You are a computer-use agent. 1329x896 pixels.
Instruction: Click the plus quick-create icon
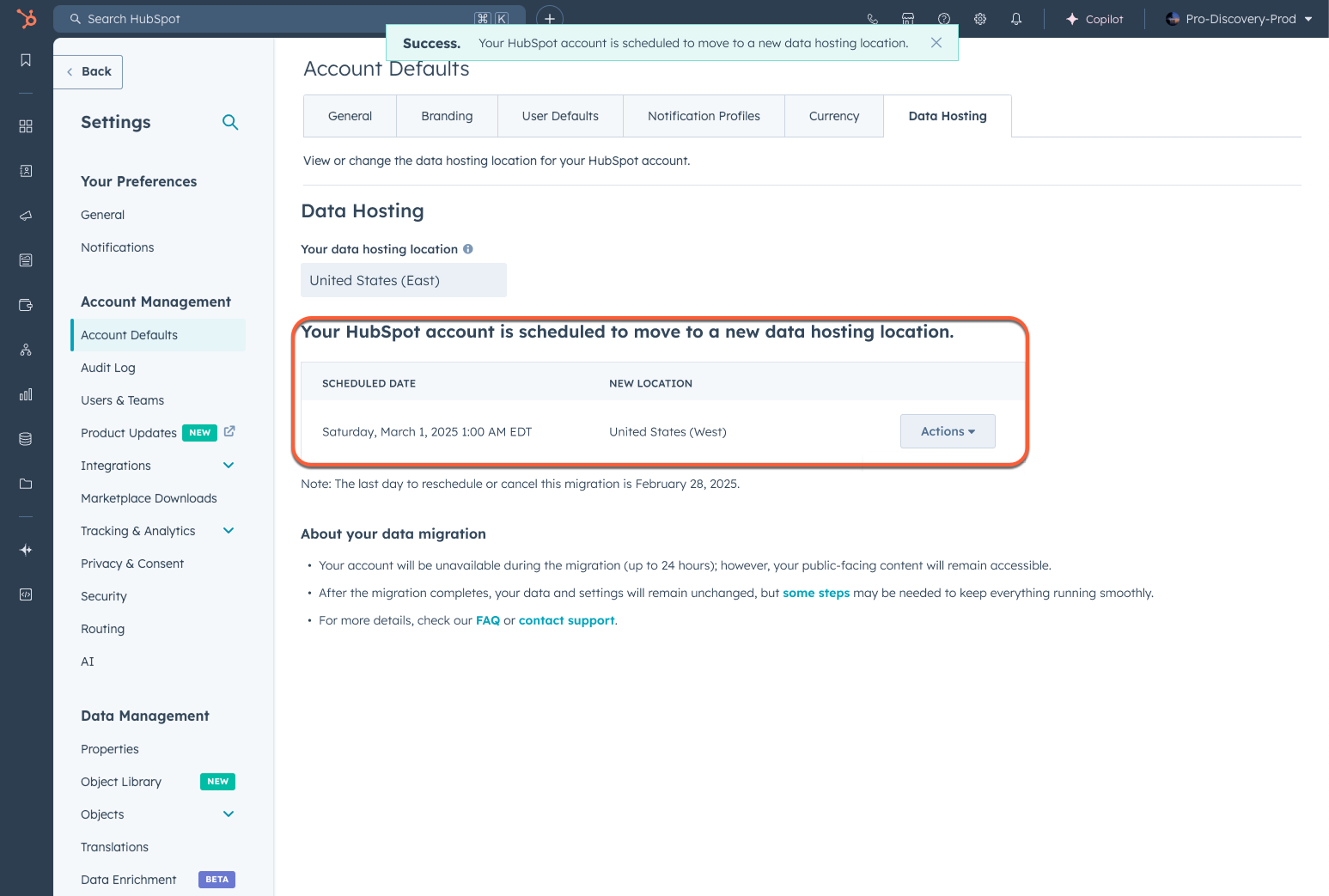click(550, 18)
